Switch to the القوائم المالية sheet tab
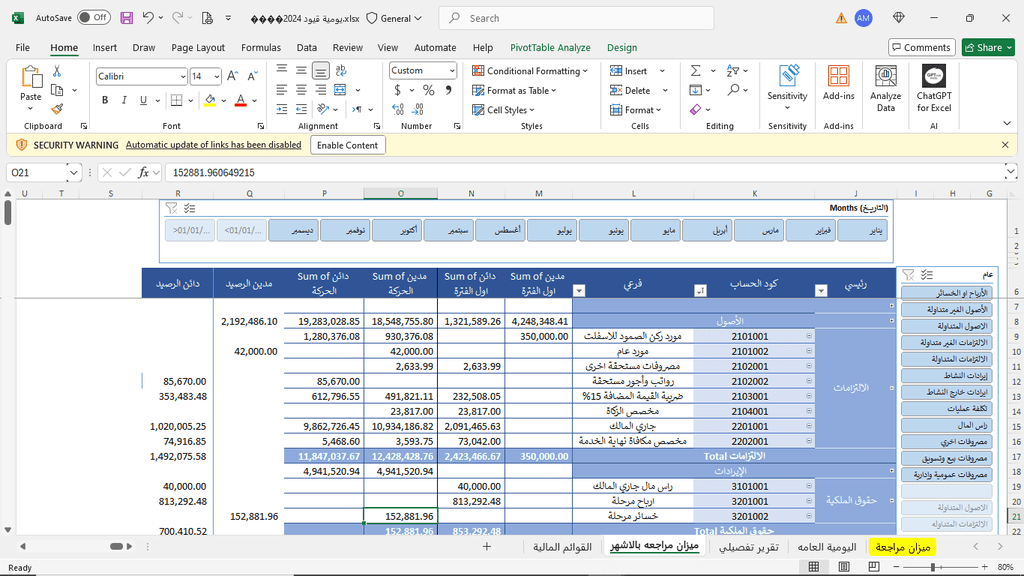Screen dimensions: 1024x576 tap(562, 547)
